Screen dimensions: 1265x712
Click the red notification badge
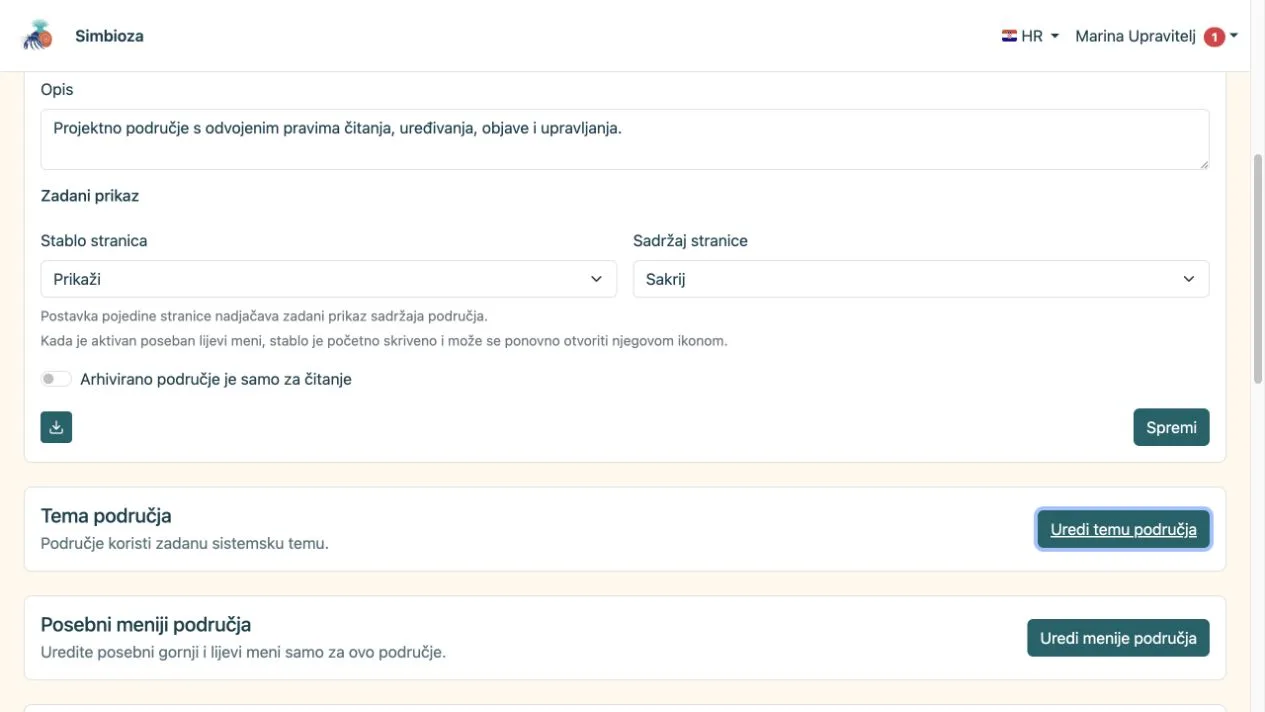(1214, 37)
